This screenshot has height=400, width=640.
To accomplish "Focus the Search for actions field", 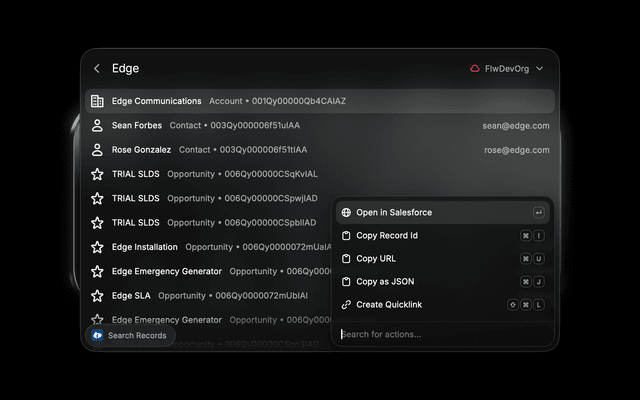I will click(x=442, y=334).
